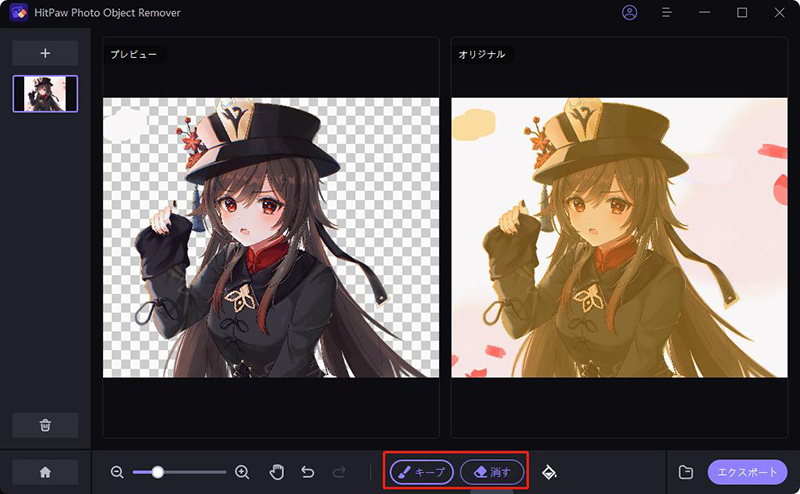
Task: Zoom out with the minus magnifier
Action: (x=117, y=472)
